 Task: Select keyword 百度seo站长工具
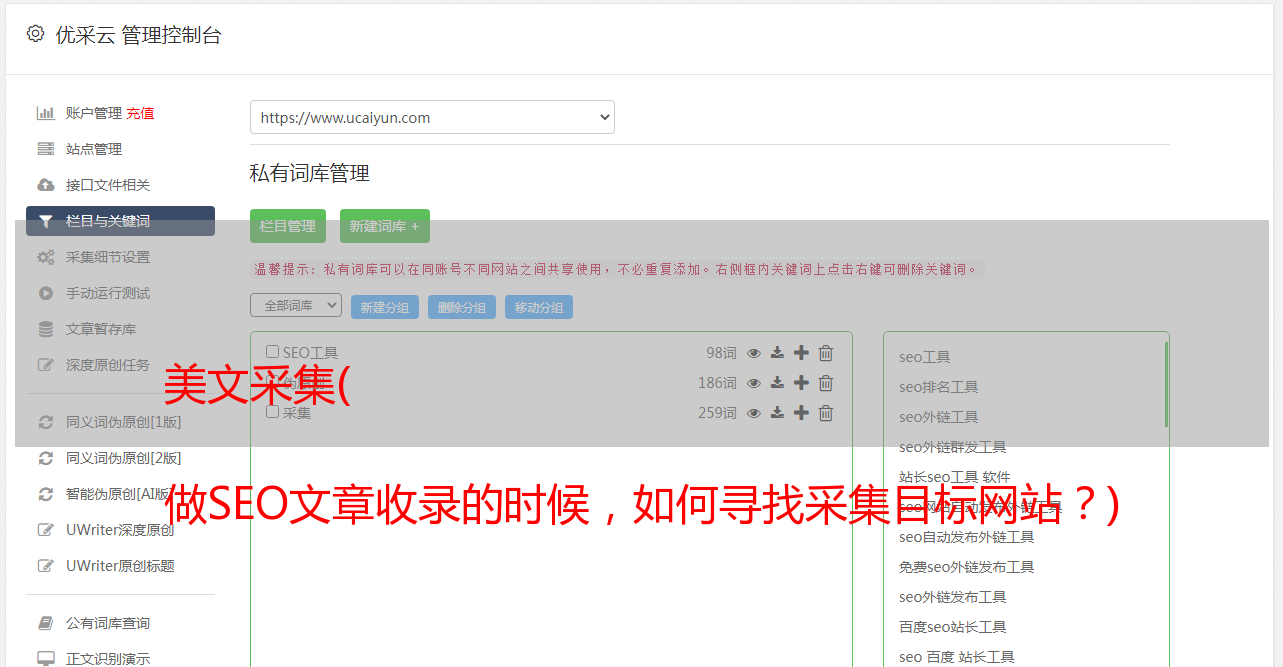coord(953,627)
